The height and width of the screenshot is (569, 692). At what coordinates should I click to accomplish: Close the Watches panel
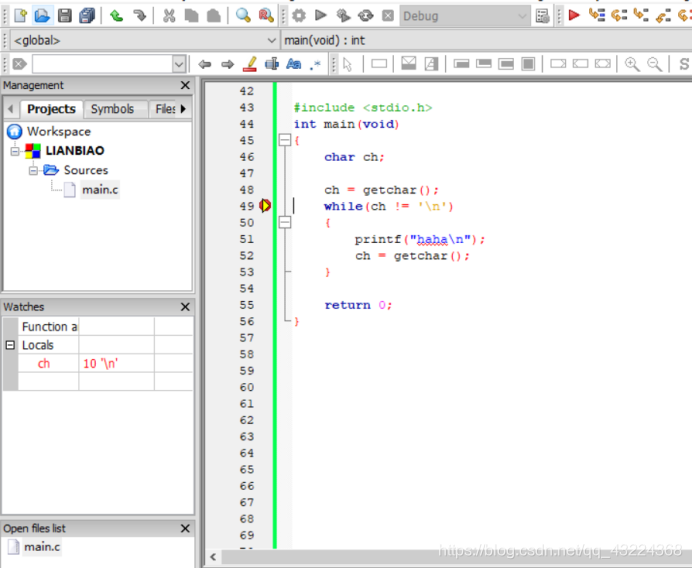tap(185, 307)
